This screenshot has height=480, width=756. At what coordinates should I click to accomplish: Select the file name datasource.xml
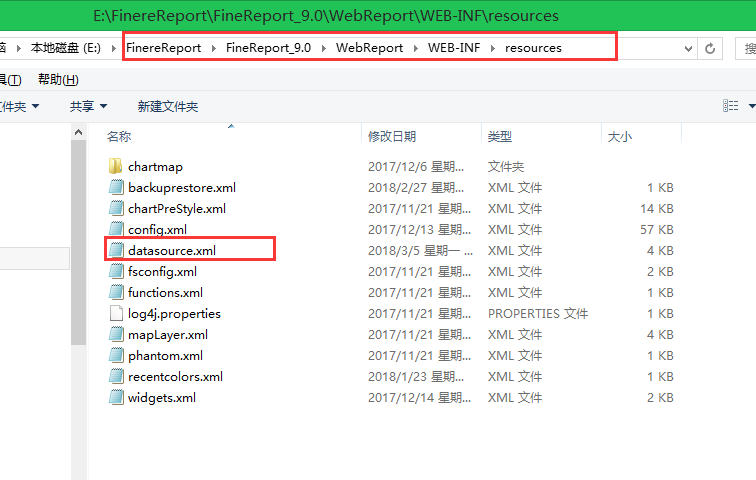pos(172,251)
